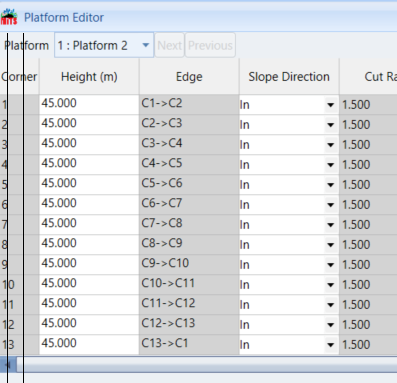This screenshot has width=397, height=383.
Task: Open Slope Direction dropdown for C12->C13
Action: [x=330, y=325]
